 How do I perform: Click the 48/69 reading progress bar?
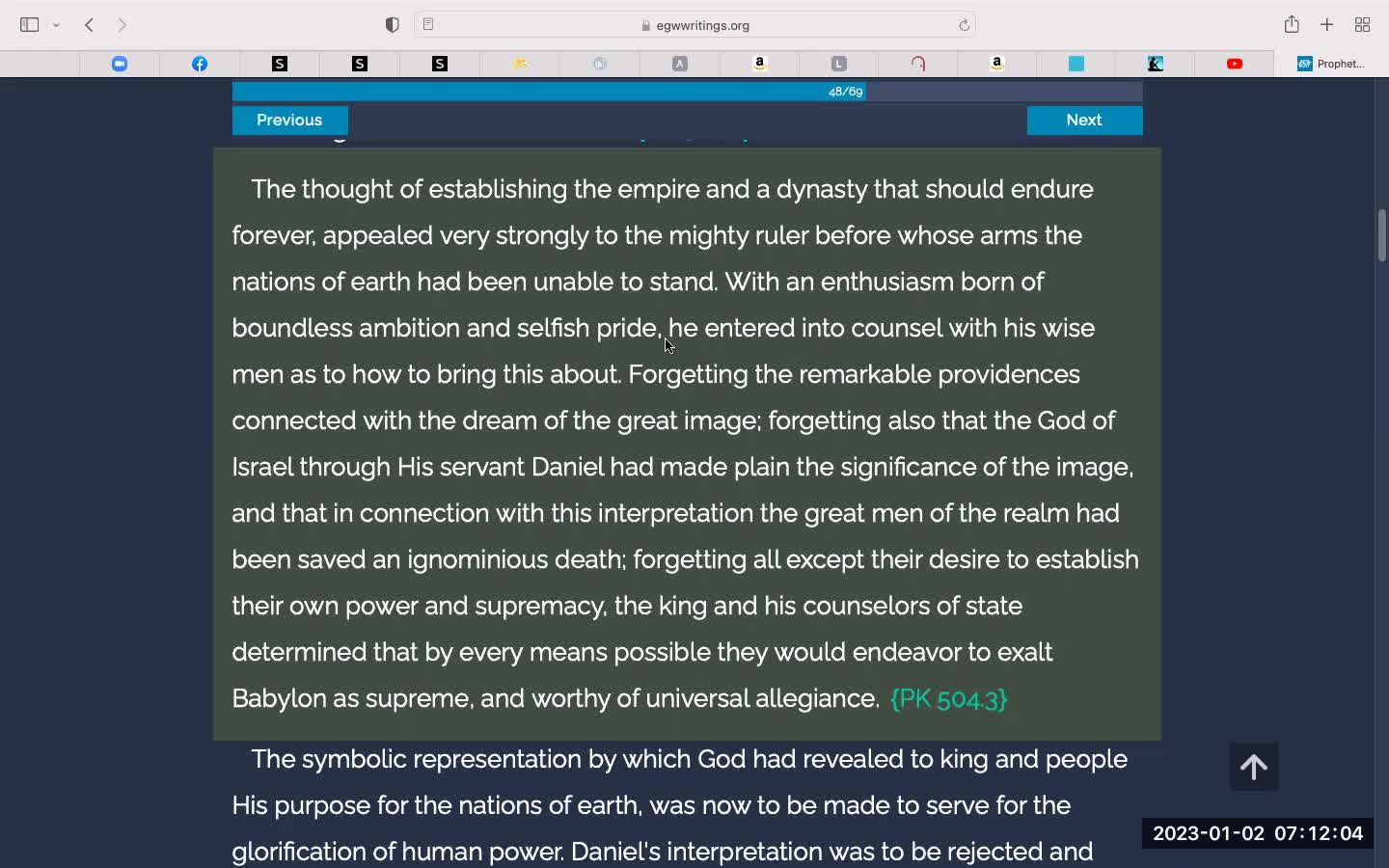click(687, 92)
